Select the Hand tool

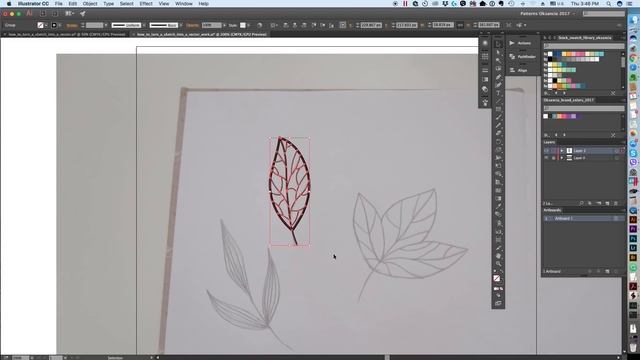(x=498, y=256)
